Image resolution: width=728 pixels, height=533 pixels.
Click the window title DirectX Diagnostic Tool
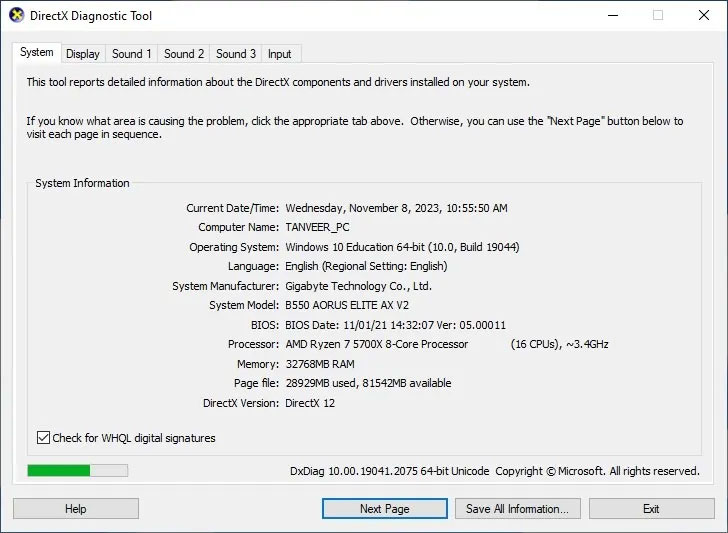91,16
